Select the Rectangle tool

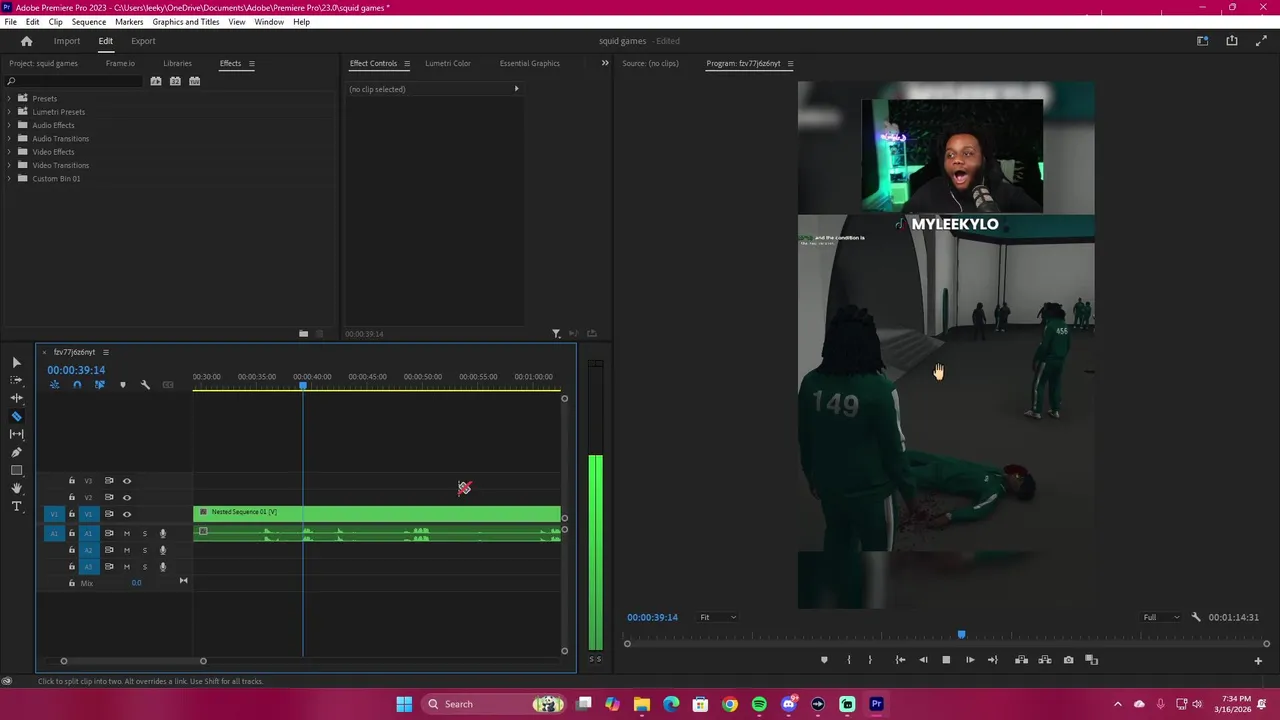[16, 470]
